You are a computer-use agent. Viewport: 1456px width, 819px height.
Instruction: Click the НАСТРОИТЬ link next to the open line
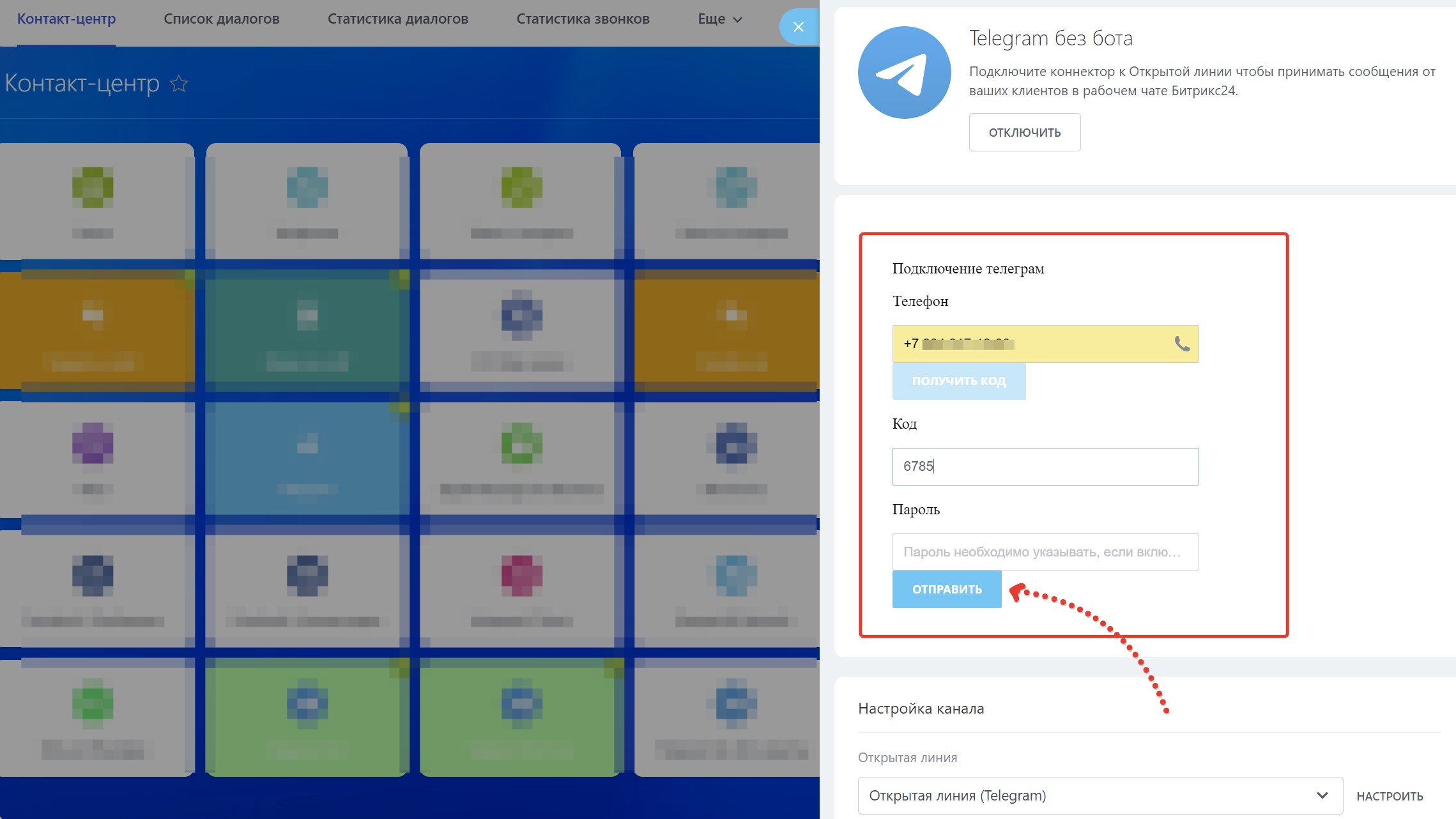click(x=1390, y=796)
